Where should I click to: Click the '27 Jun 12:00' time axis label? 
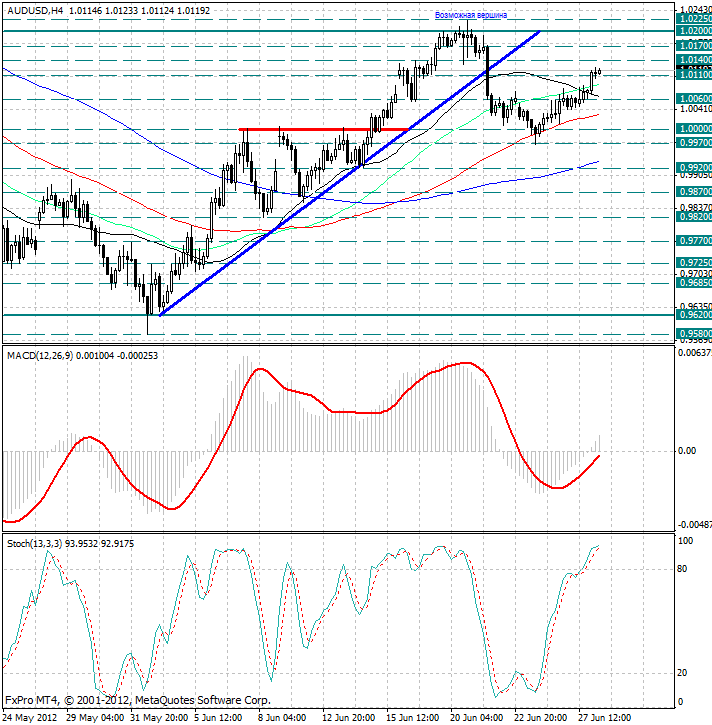coord(605,718)
